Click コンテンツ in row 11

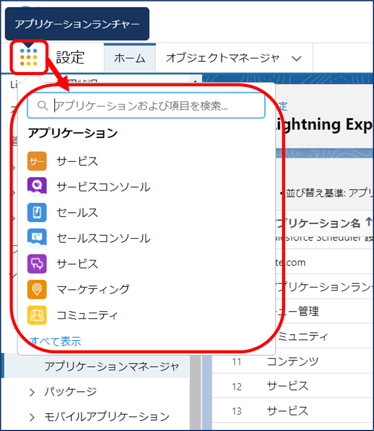coord(293,361)
